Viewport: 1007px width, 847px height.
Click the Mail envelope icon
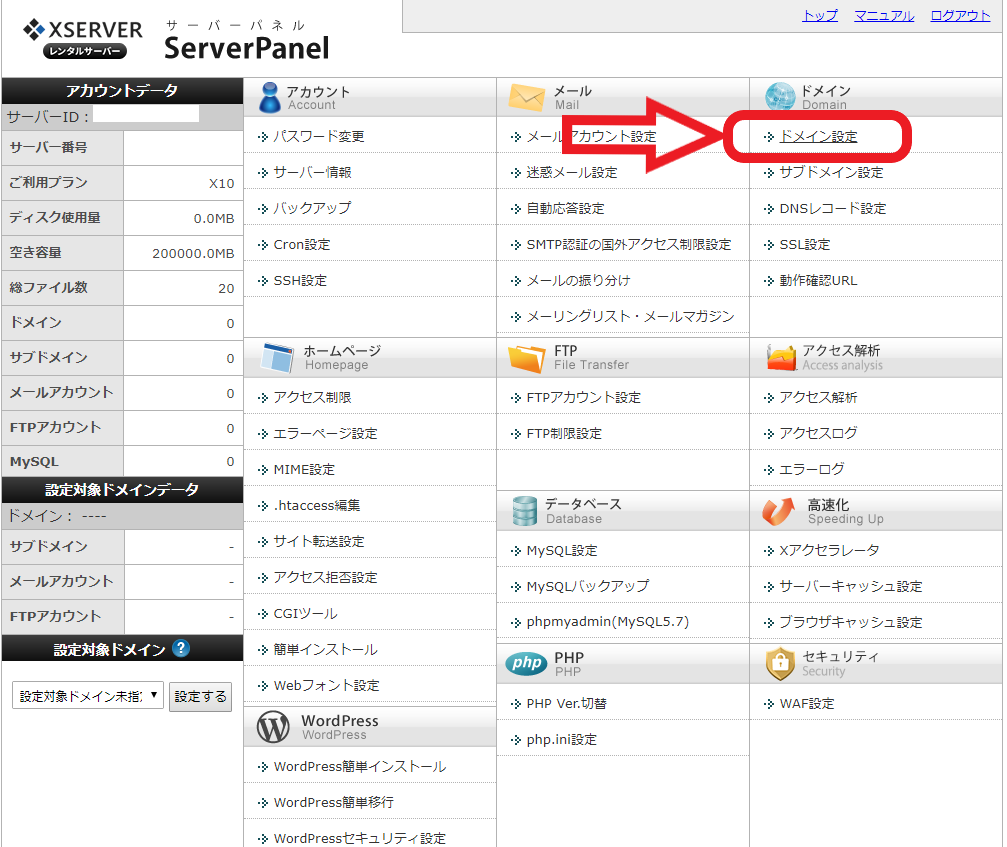click(x=527, y=98)
